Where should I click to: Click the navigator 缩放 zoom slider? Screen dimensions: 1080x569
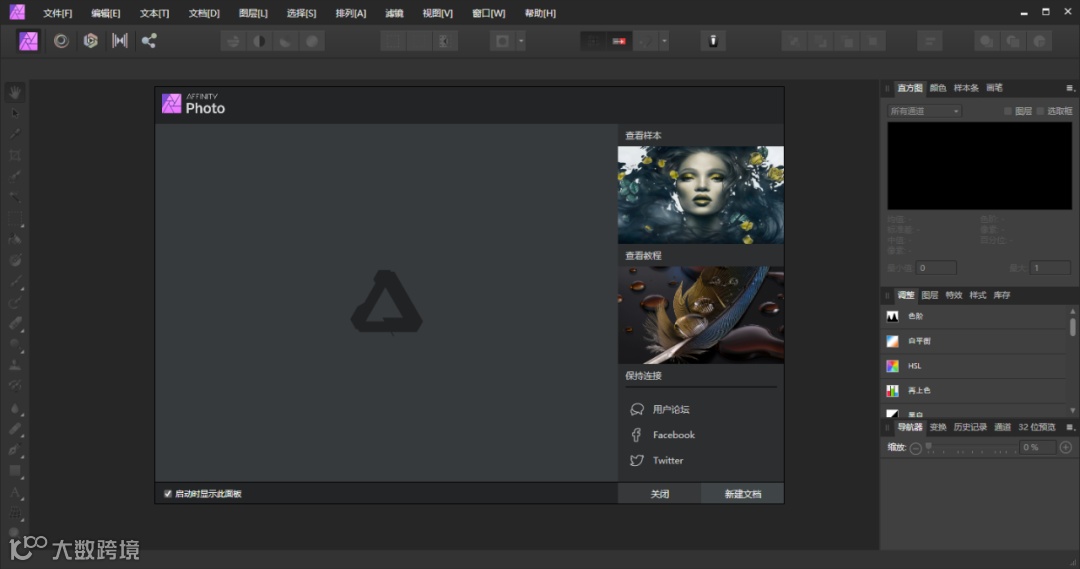pos(972,448)
